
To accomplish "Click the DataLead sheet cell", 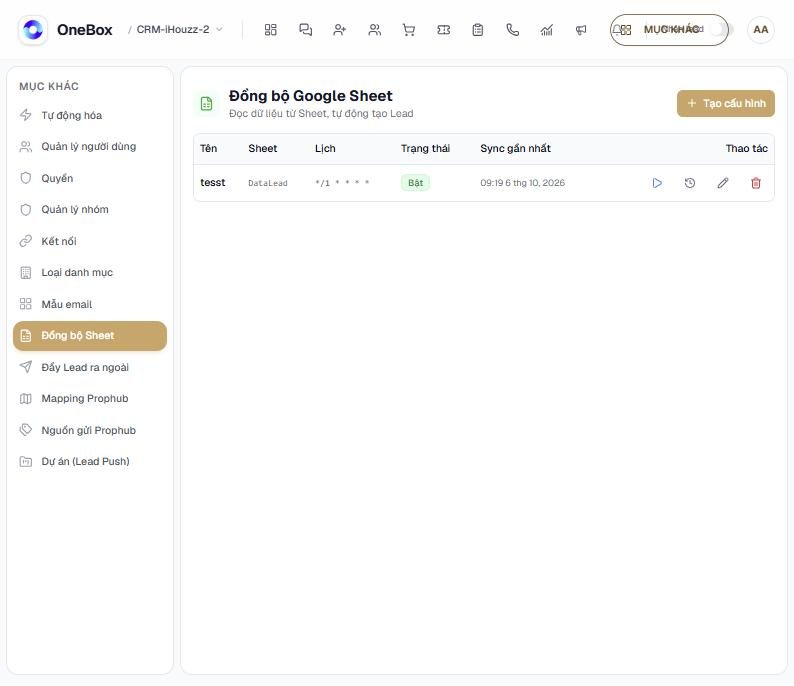I will click(x=268, y=183).
